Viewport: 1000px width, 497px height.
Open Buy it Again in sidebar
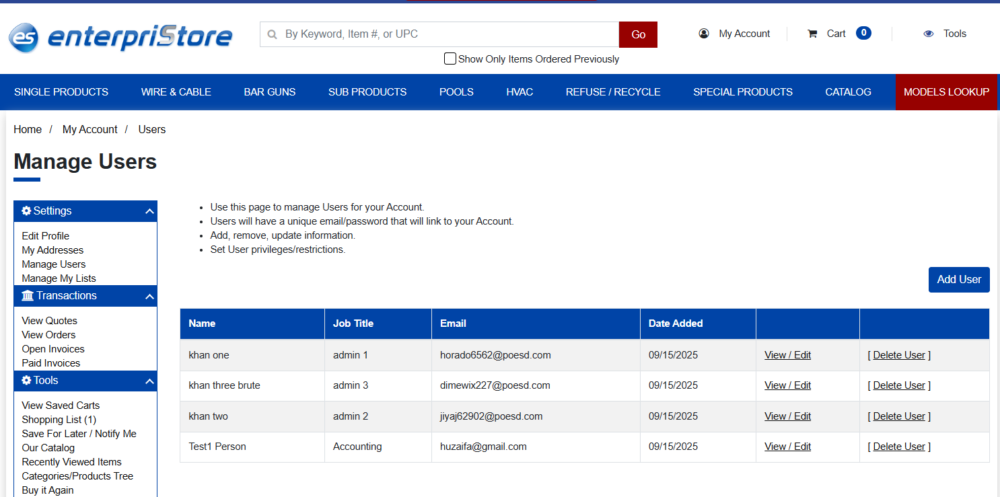[48, 490]
